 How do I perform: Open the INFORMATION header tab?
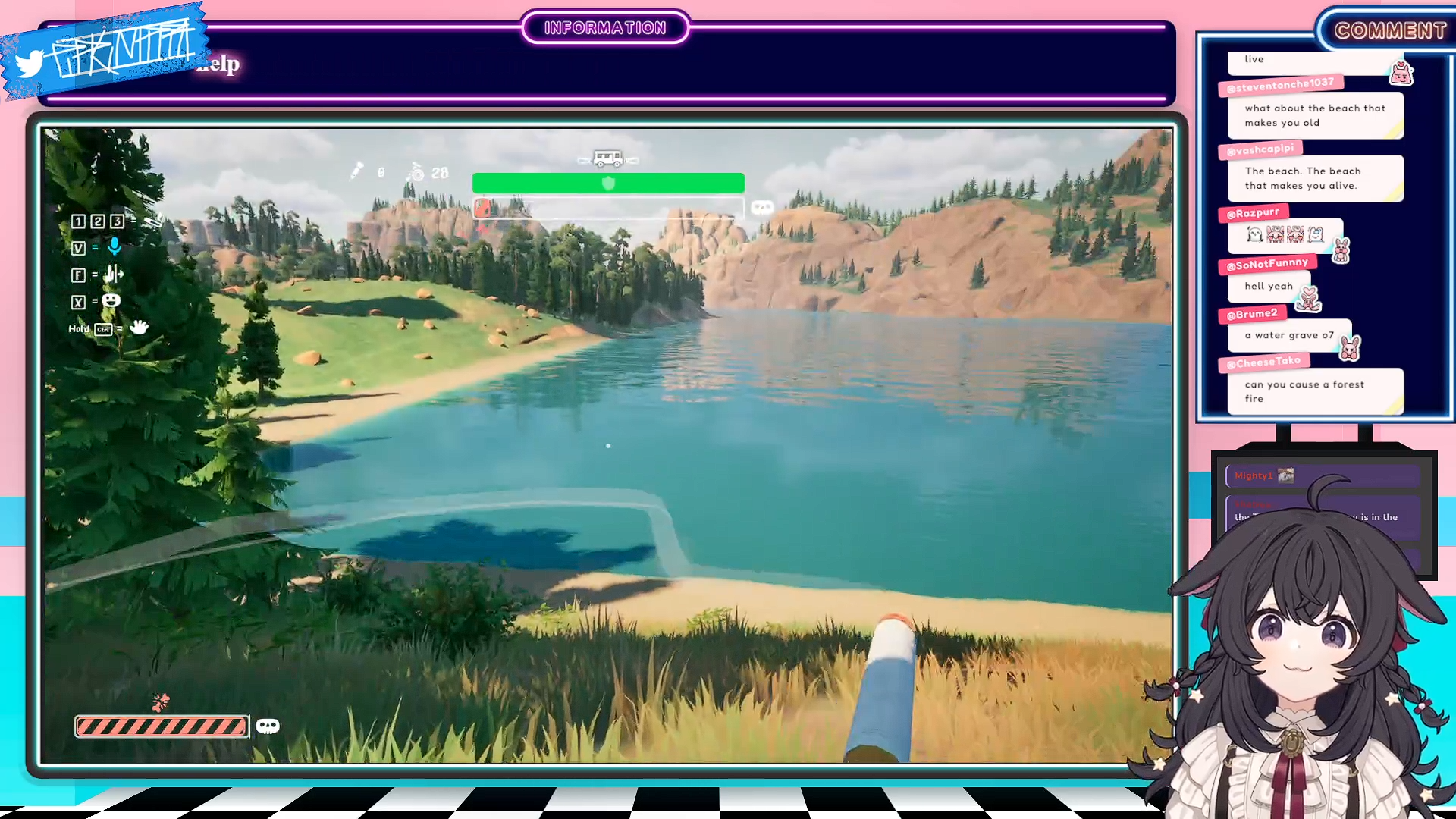point(605,28)
